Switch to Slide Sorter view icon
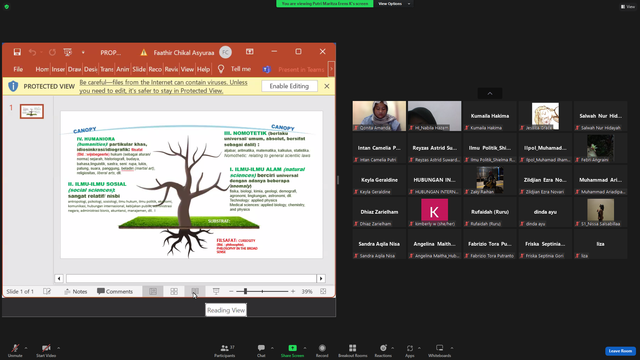Viewport: 640px width, 360px height. [x=174, y=291]
